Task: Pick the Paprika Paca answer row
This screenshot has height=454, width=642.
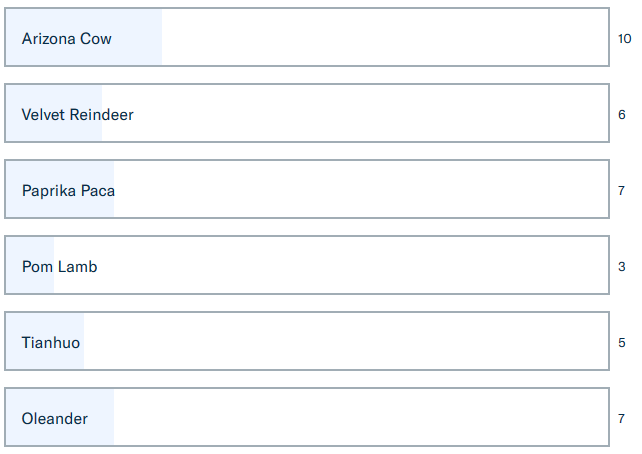Action: click(306, 190)
